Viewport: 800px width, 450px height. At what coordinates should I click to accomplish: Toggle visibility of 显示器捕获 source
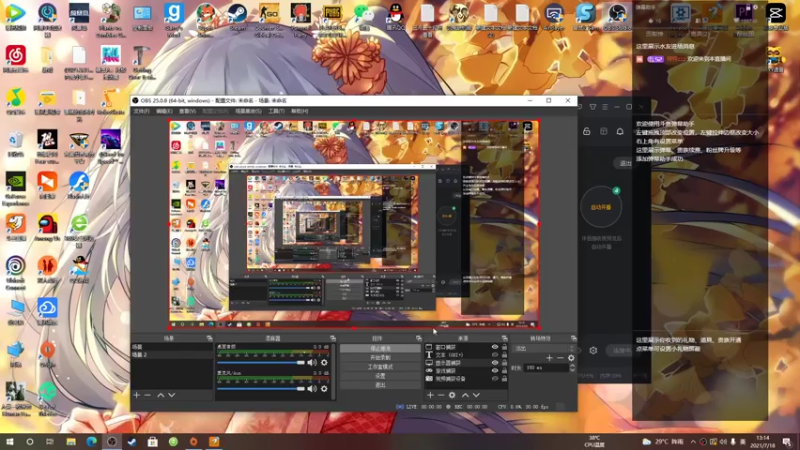click(x=494, y=363)
